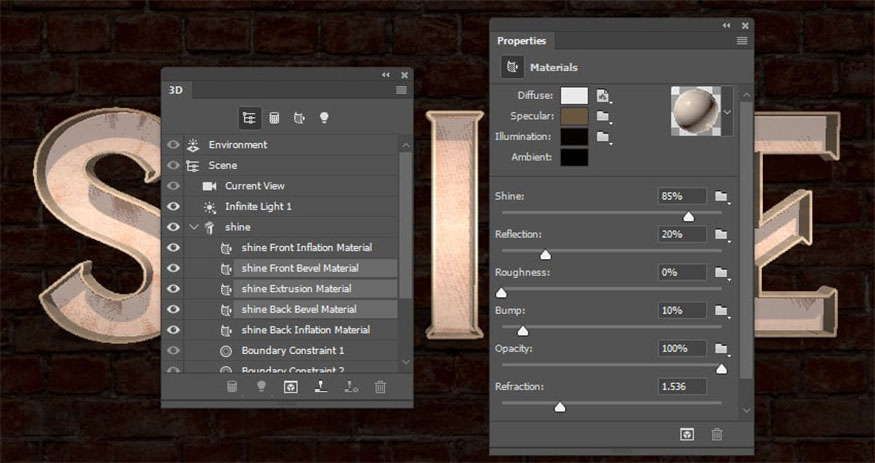The image size is (875, 463).
Task: Click the folder icon next to Diffuse
Action: pyautogui.click(x=603, y=96)
